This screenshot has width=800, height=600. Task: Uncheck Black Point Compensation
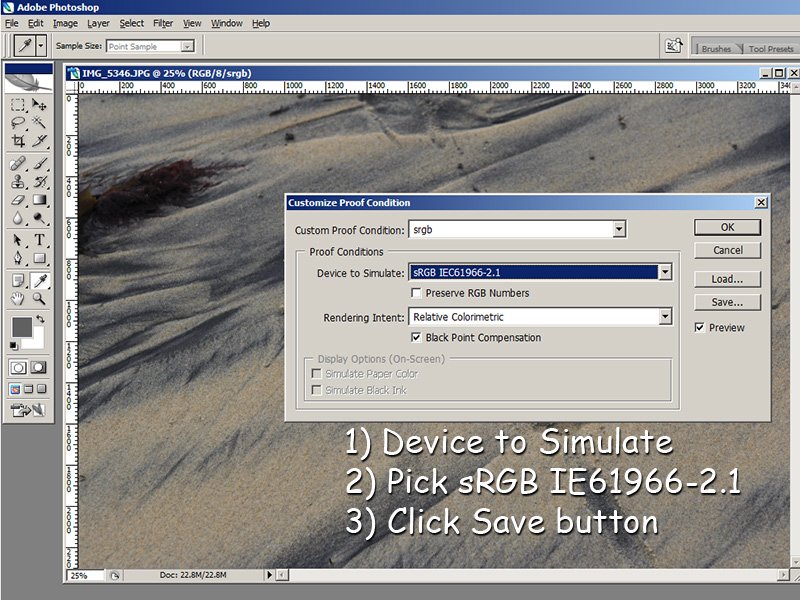click(417, 338)
